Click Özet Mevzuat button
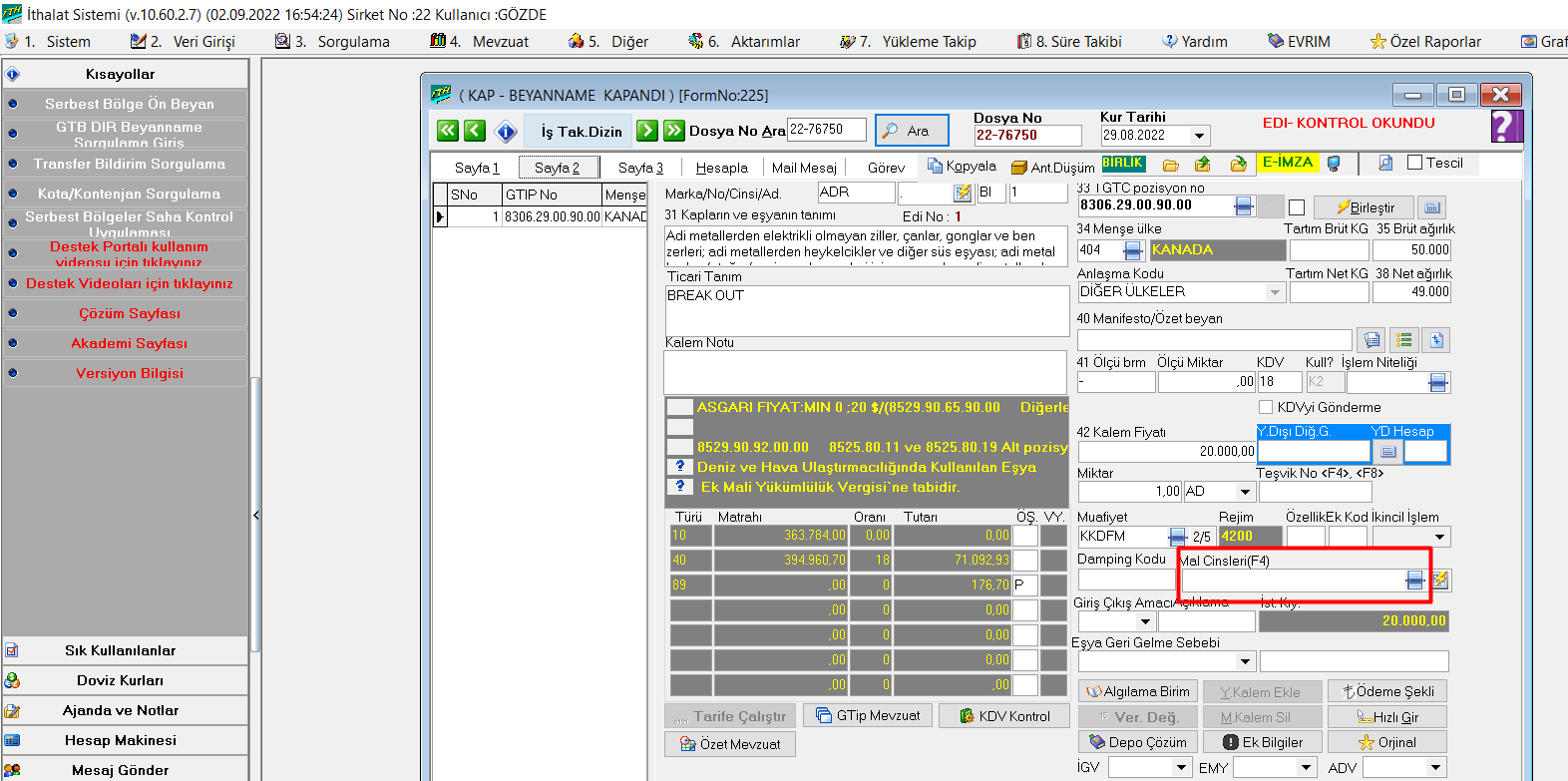 point(730,744)
